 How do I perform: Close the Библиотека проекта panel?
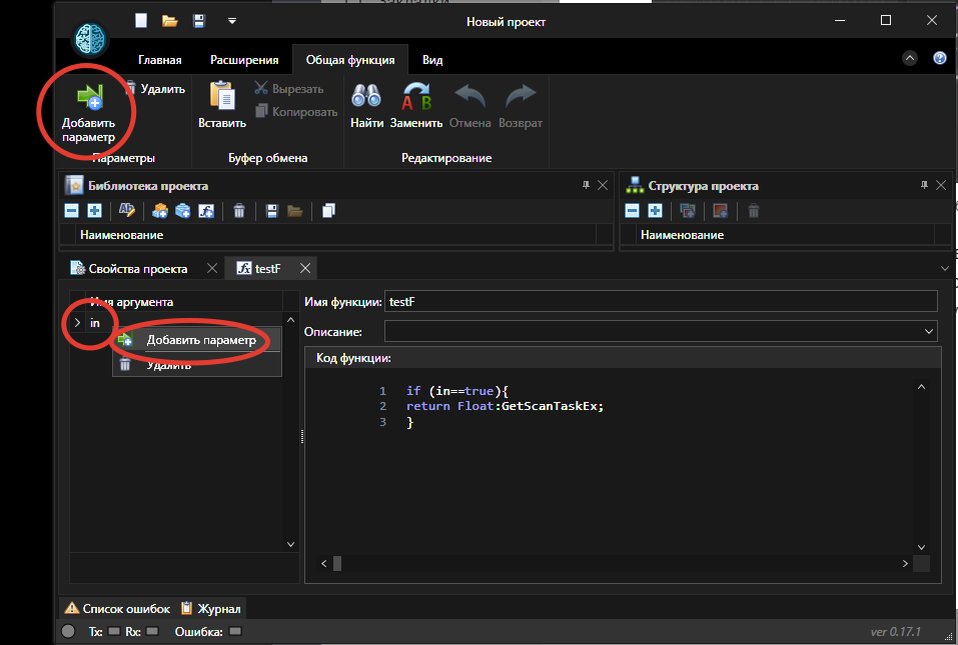pyautogui.click(x=602, y=185)
